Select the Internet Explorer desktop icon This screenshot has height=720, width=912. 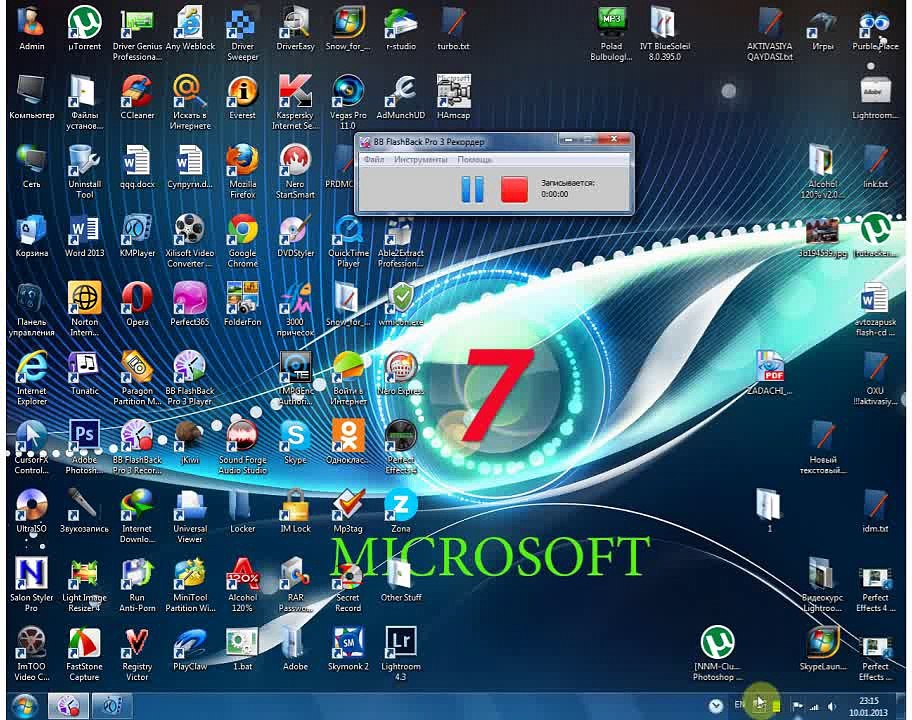tap(31, 378)
